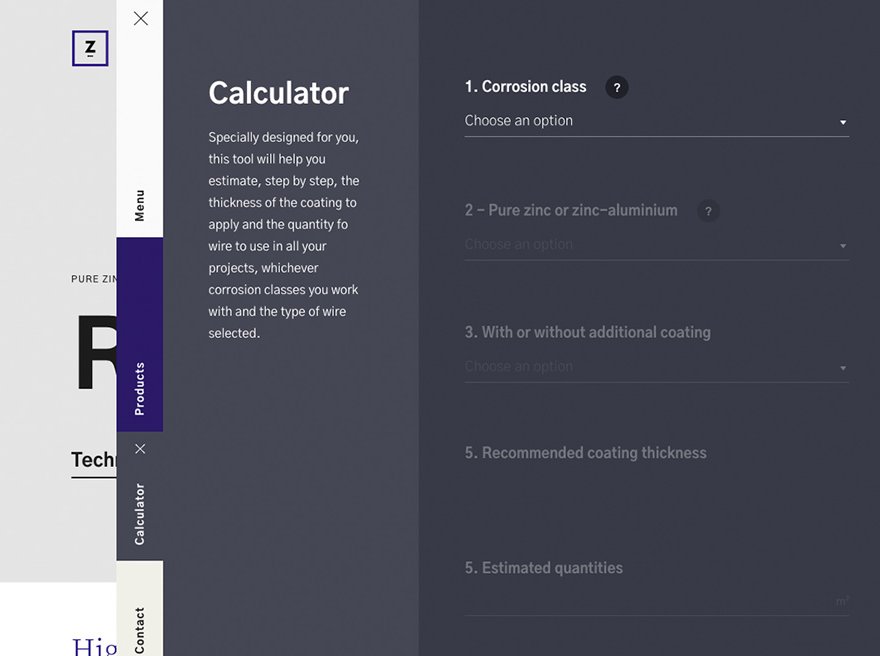Select the Calculator sidebar tab
This screenshot has width=880, height=656.
click(x=140, y=512)
